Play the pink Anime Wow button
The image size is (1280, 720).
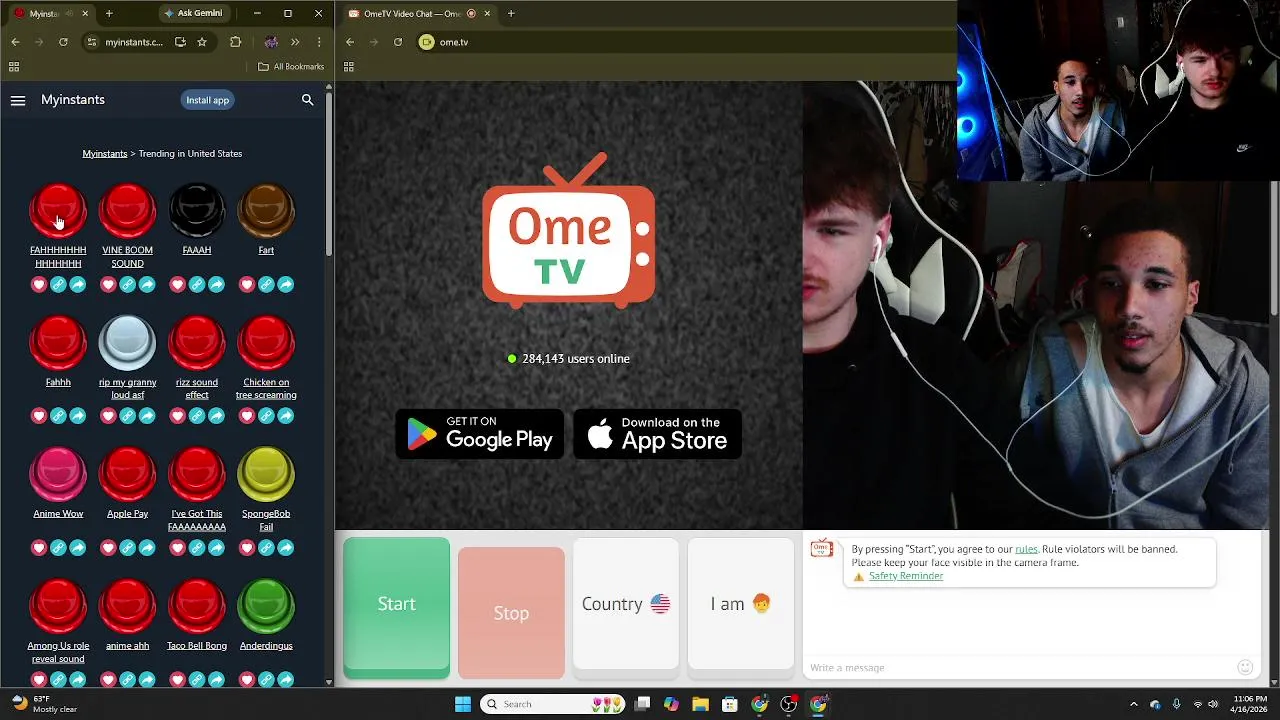[58, 475]
